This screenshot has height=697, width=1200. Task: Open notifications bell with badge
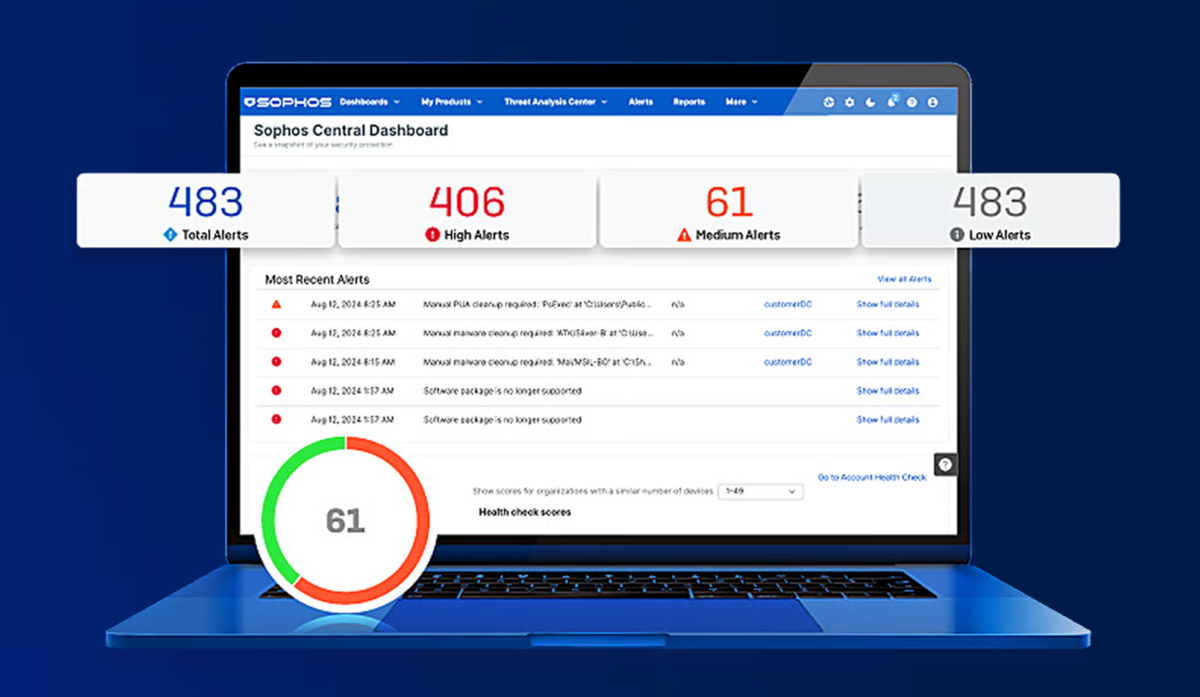pyautogui.click(x=892, y=101)
